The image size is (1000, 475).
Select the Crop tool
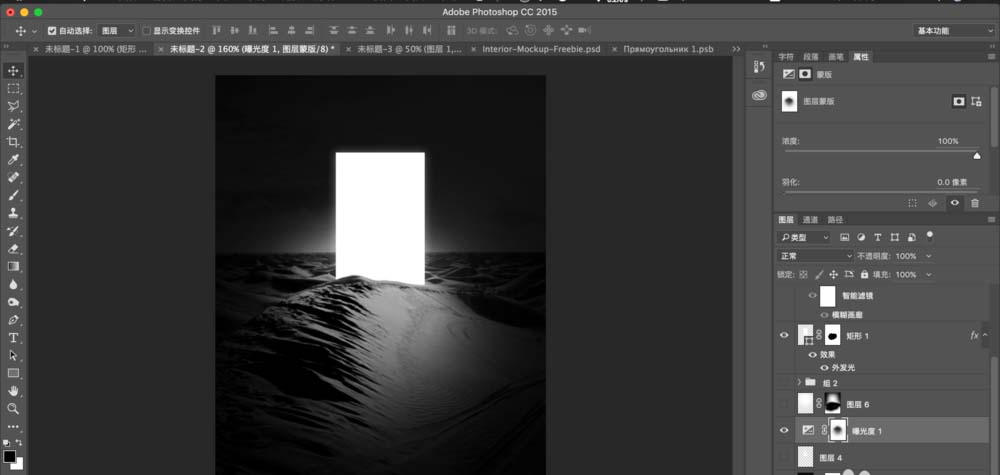[13, 142]
